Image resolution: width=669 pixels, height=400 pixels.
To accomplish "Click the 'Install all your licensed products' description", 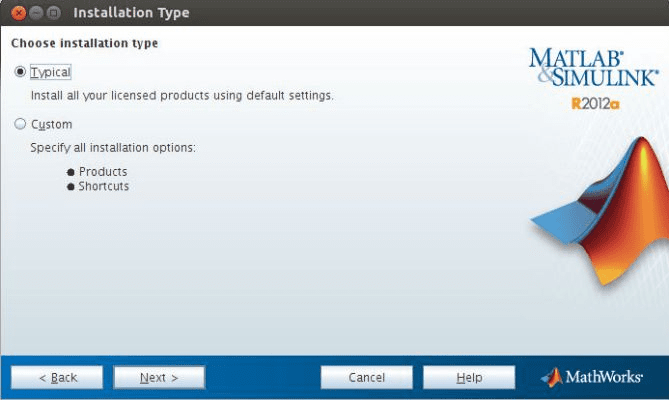I will (181, 96).
